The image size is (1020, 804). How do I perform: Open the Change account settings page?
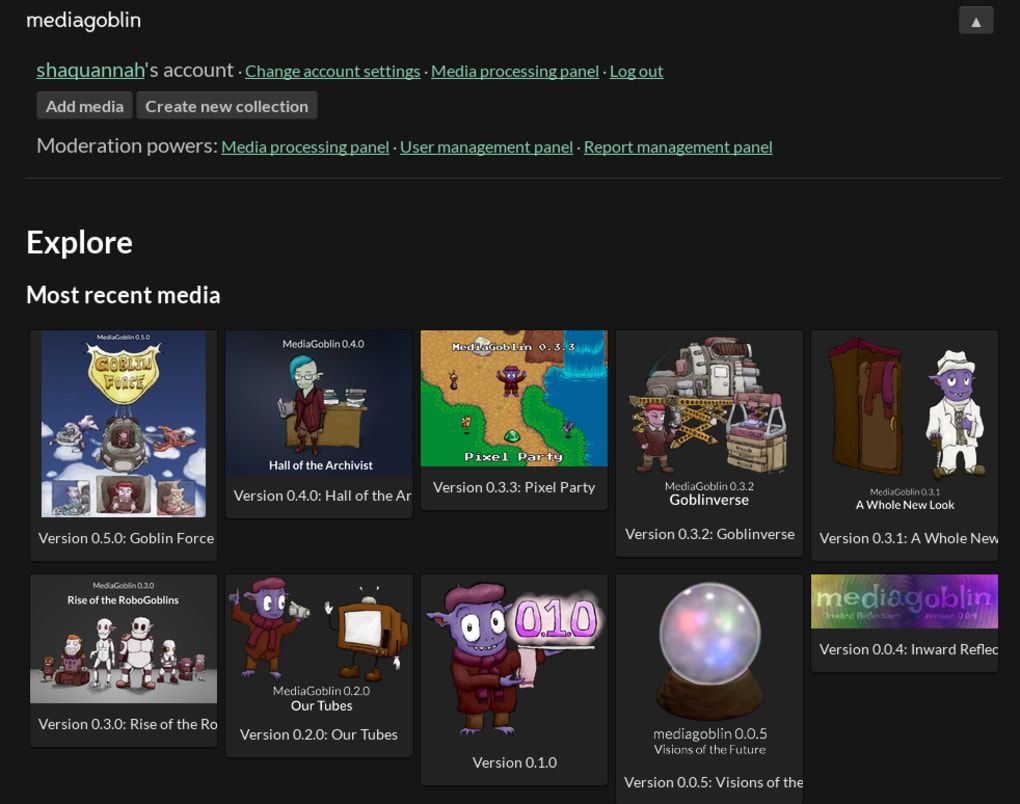332,71
